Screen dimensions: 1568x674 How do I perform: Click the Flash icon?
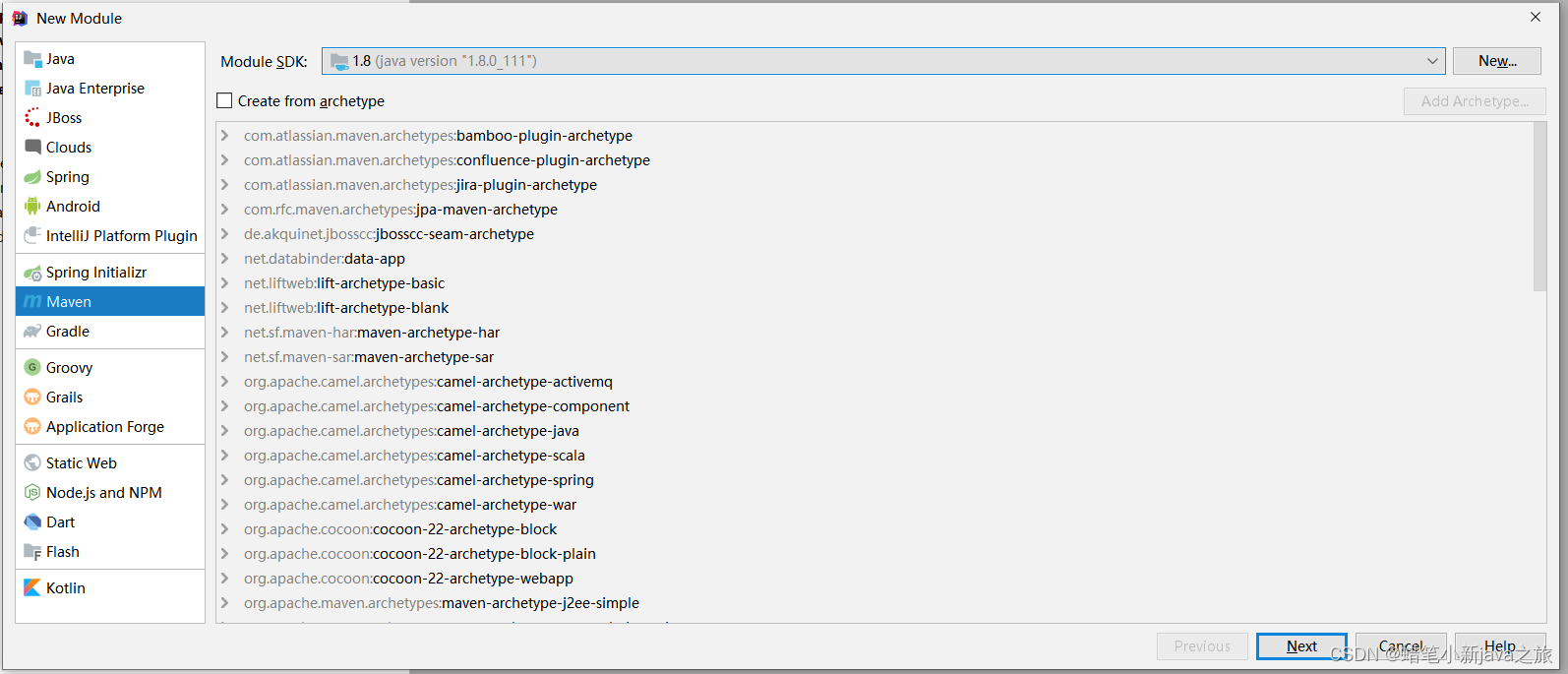click(32, 552)
